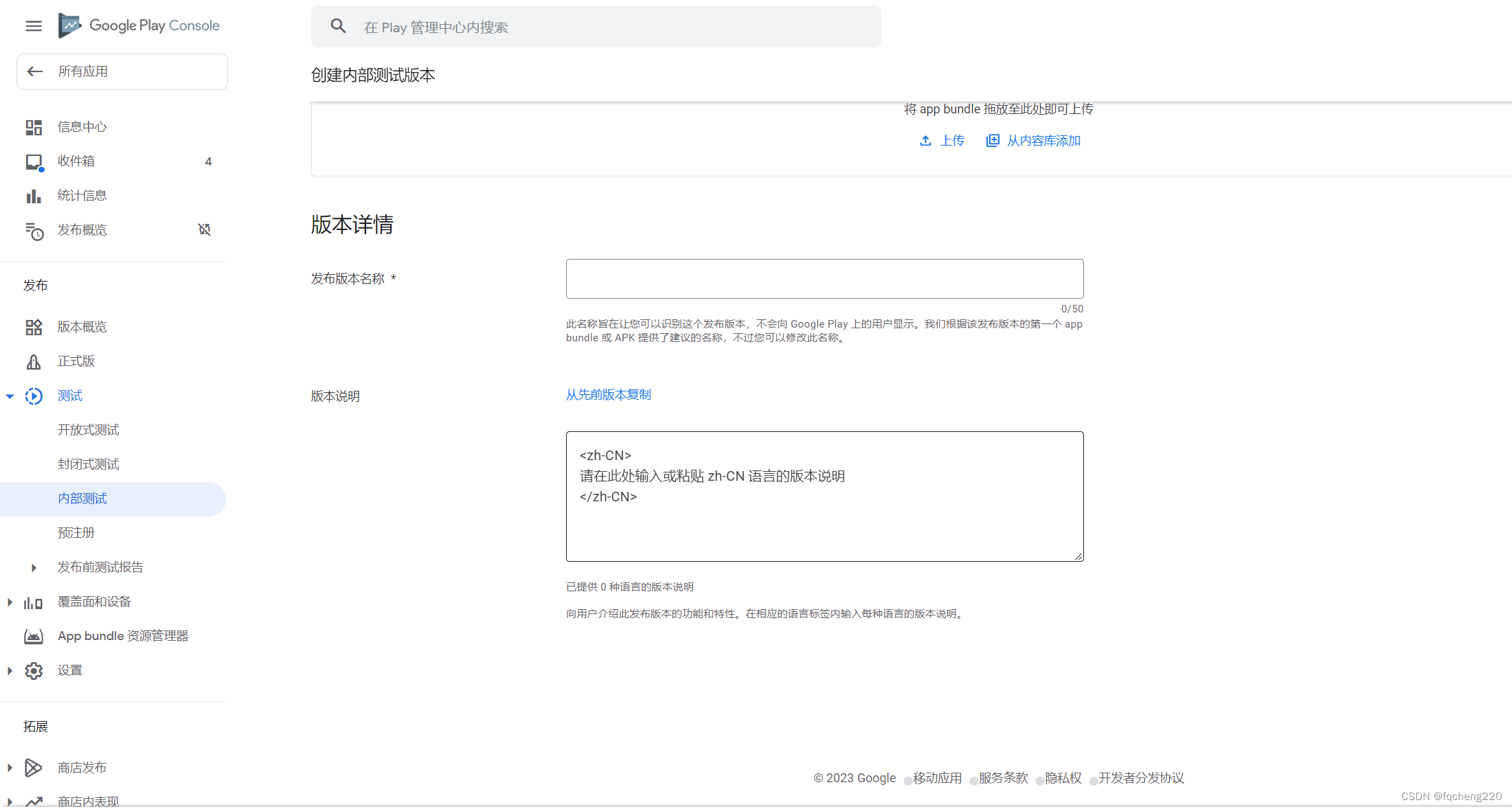The image size is (1512, 809).
Task: Select the 内部测试 tab in sidebar
Action: point(83,498)
